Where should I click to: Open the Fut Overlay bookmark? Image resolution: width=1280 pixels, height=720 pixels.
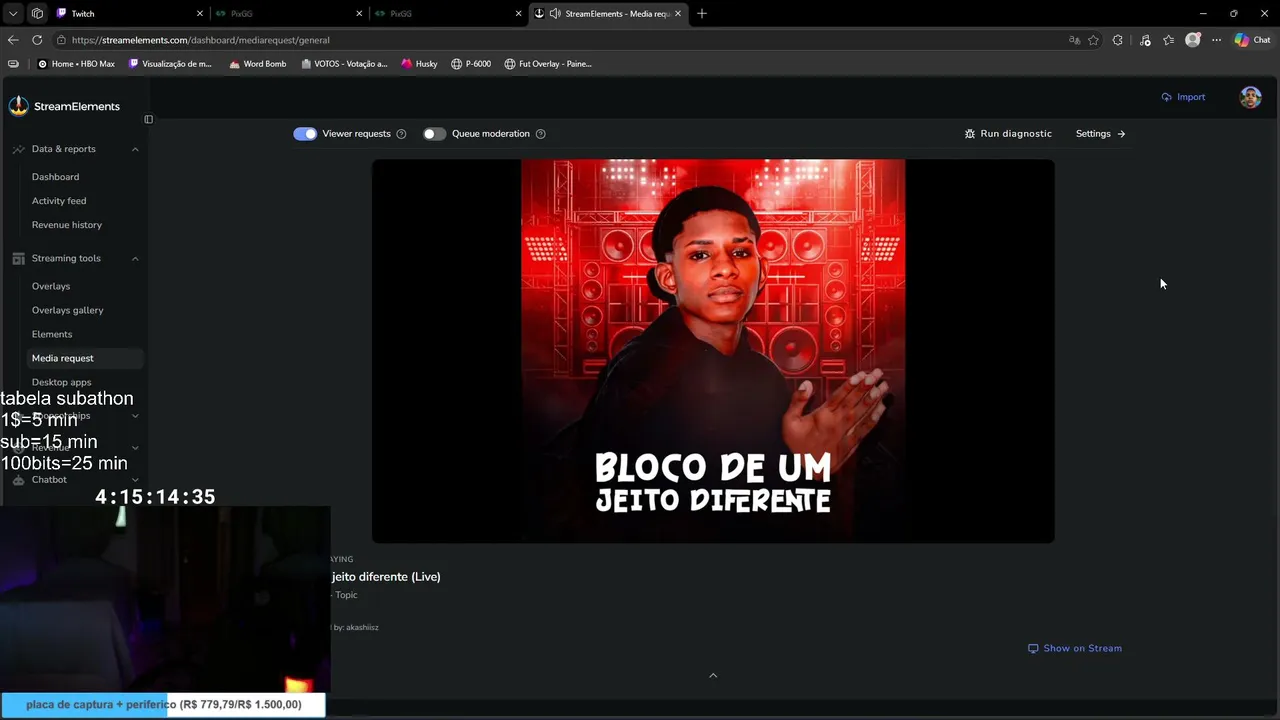[548, 64]
